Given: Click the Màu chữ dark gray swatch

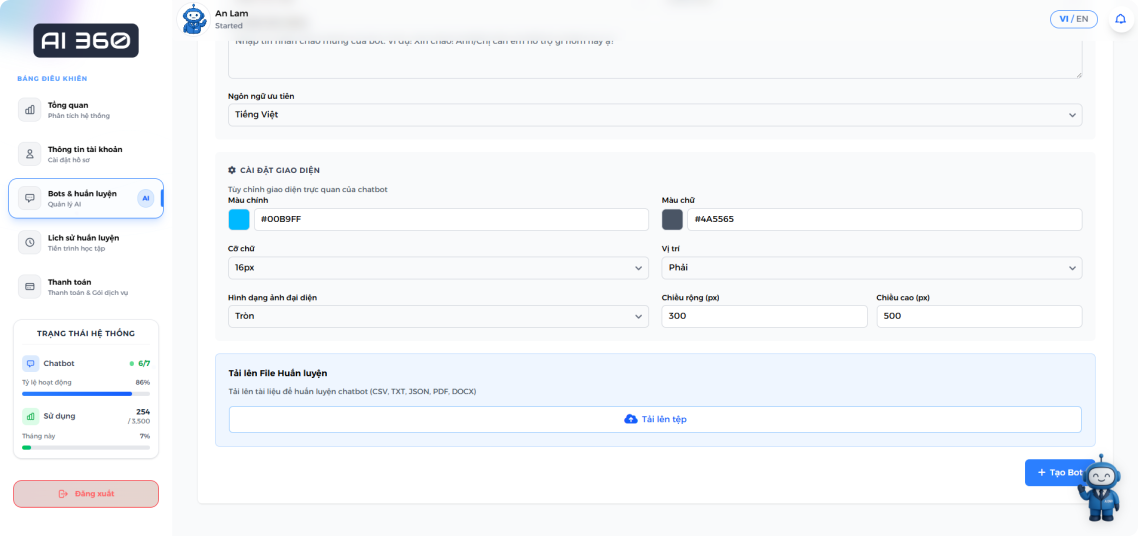Looking at the screenshot, I should [x=672, y=220].
